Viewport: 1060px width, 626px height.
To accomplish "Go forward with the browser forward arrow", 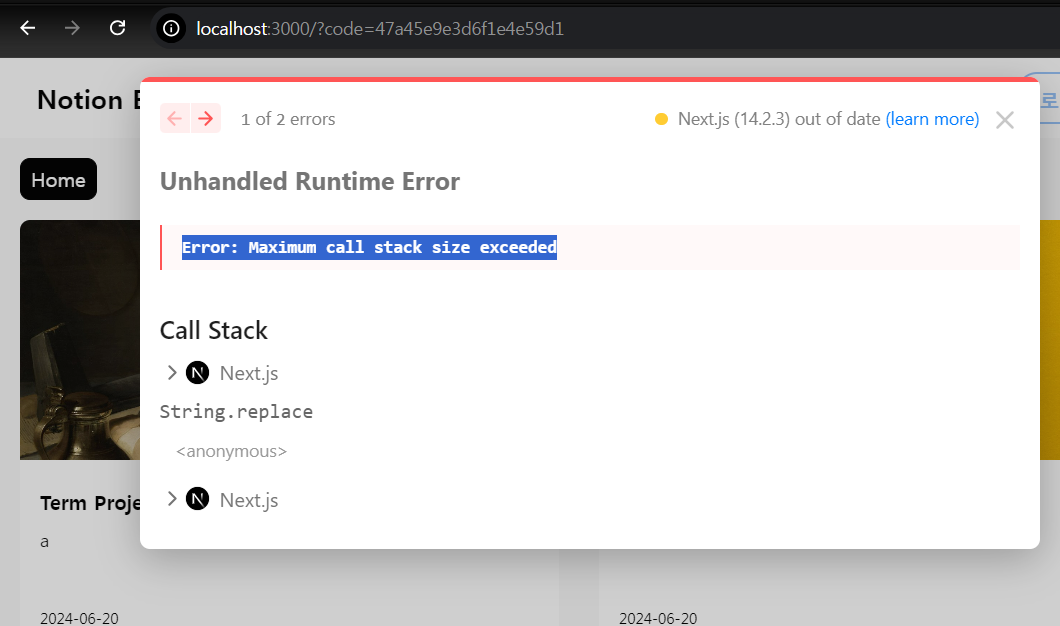I will (x=72, y=28).
